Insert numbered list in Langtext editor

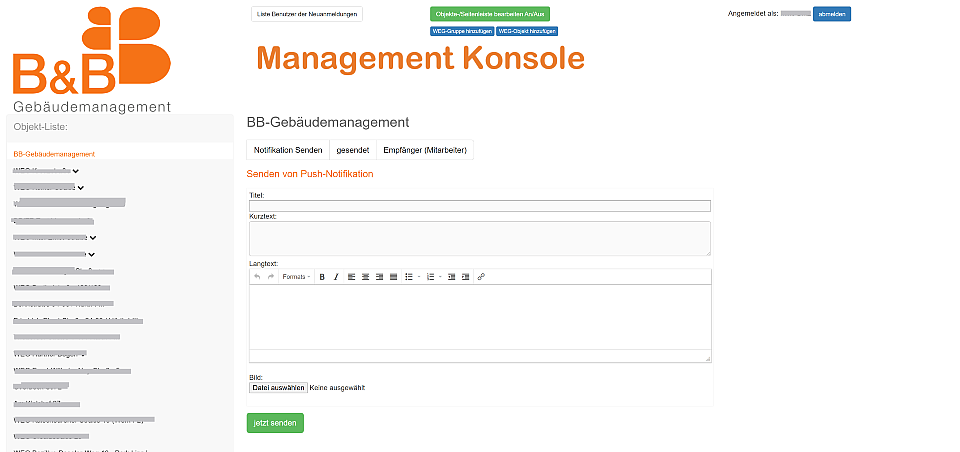point(430,276)
